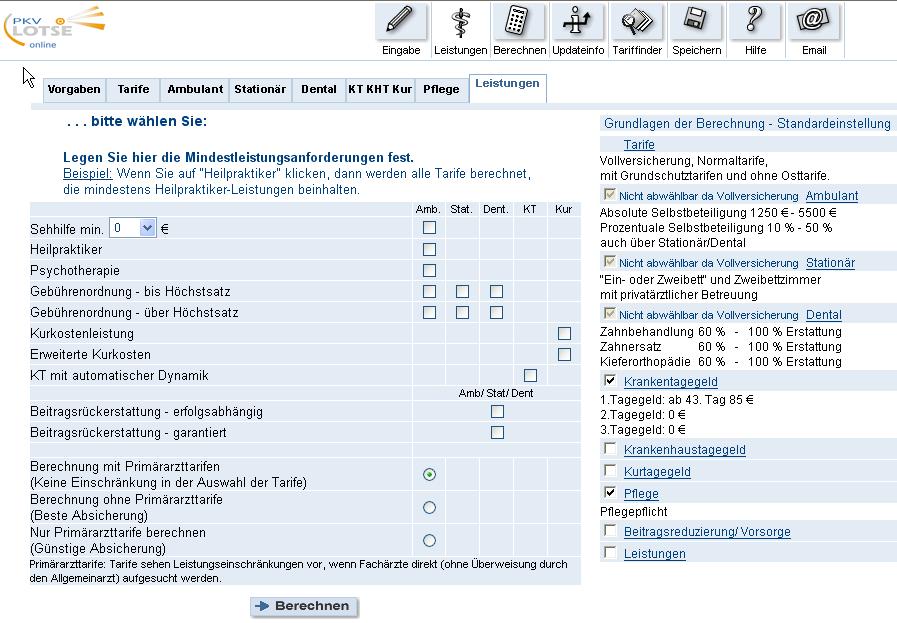Select 'Nur Primärarzttarife berechnen' radio button

[x=429, y=540]
